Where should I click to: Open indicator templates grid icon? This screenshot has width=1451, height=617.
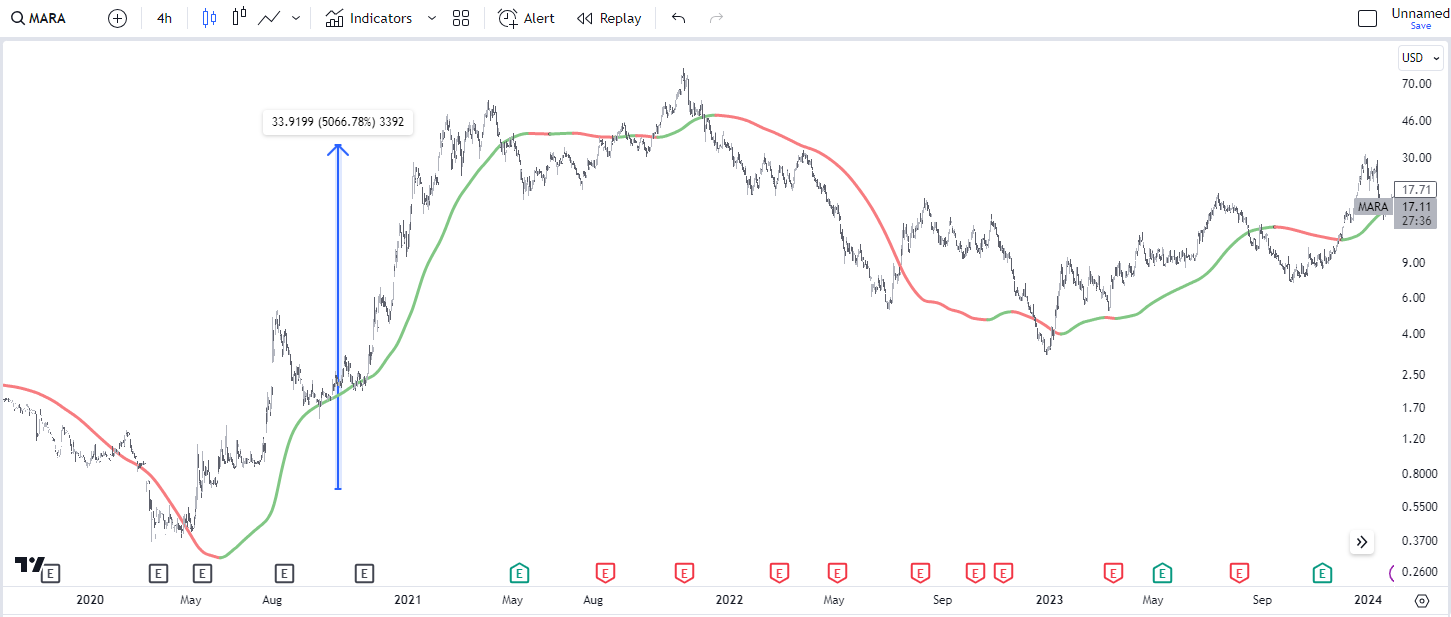coord(461,18)
